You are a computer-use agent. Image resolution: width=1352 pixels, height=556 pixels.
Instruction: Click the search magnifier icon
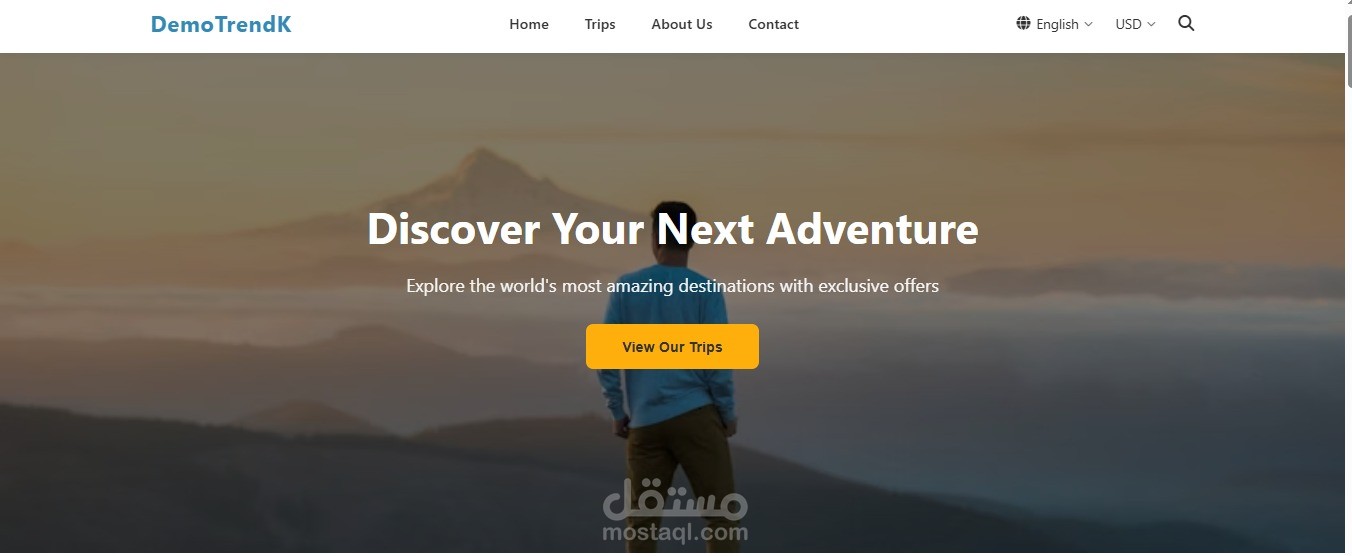pos(1186,24)
